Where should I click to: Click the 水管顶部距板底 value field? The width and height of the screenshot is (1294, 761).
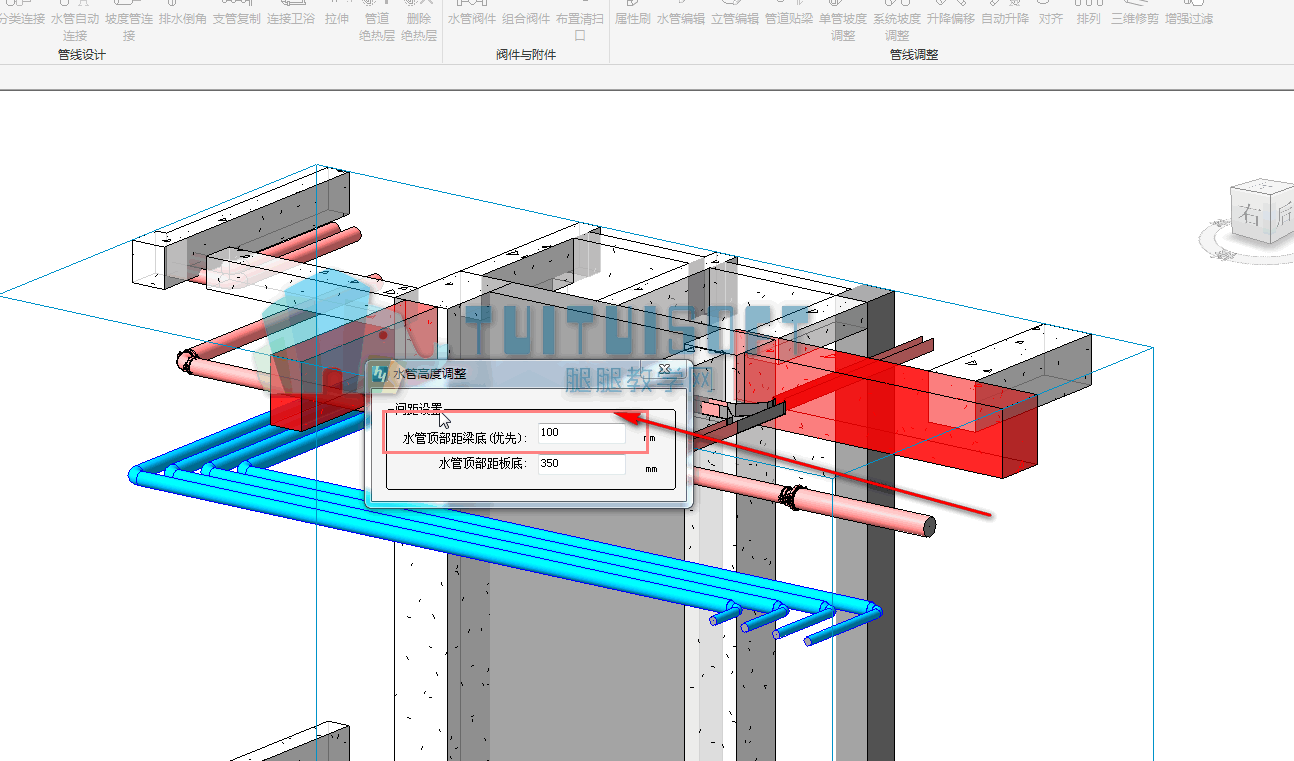click(581, 464)
